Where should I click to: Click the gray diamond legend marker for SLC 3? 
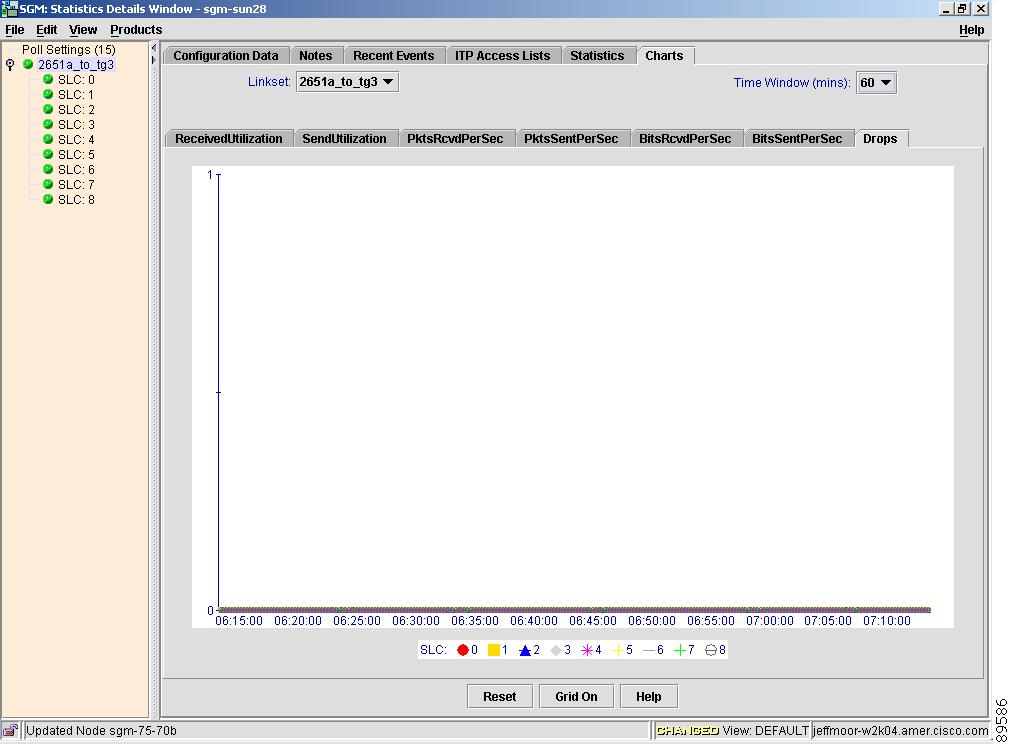tap(556, 650)
